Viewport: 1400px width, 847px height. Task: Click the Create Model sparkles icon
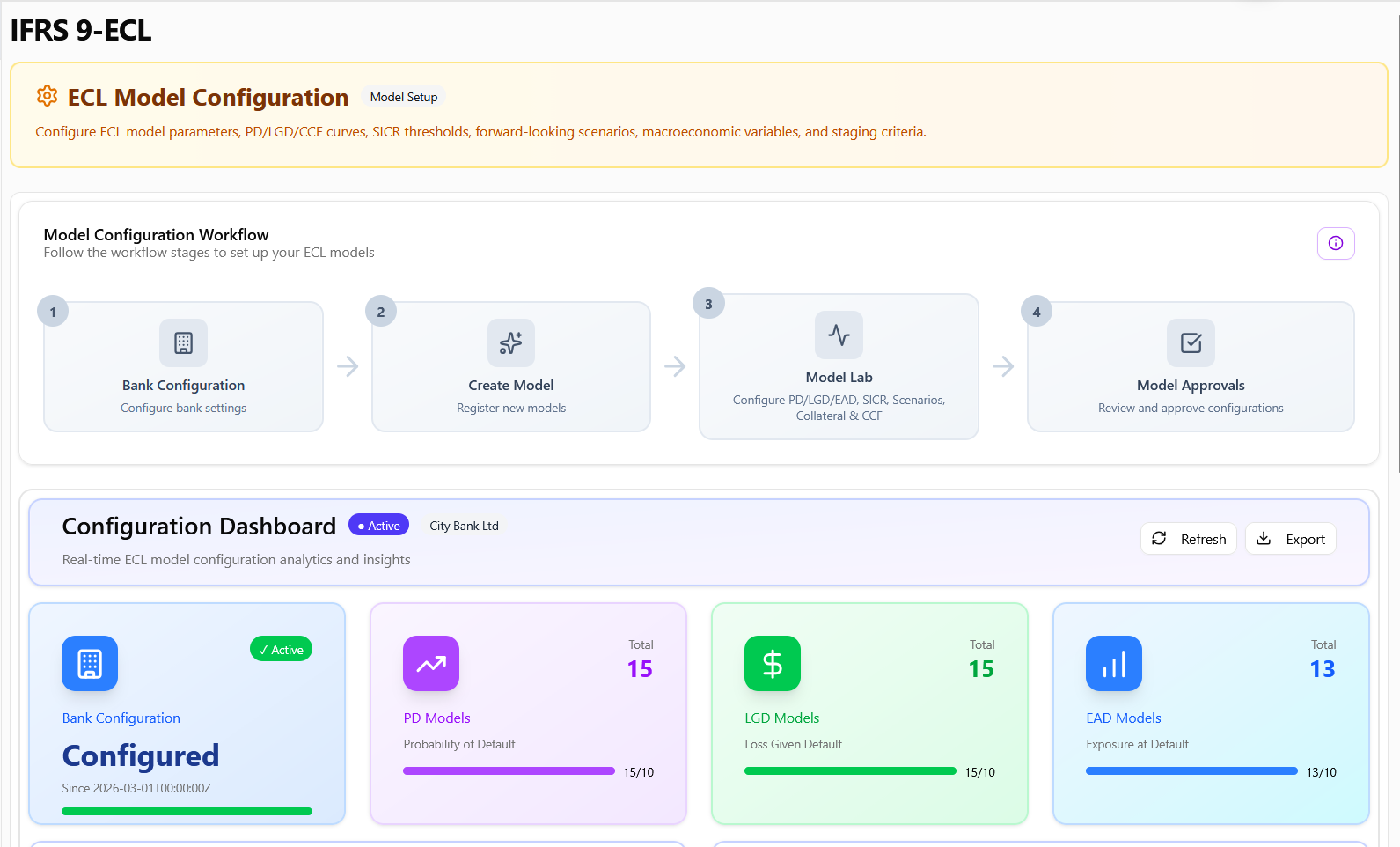pyautogui.click(x=510, y=342)
